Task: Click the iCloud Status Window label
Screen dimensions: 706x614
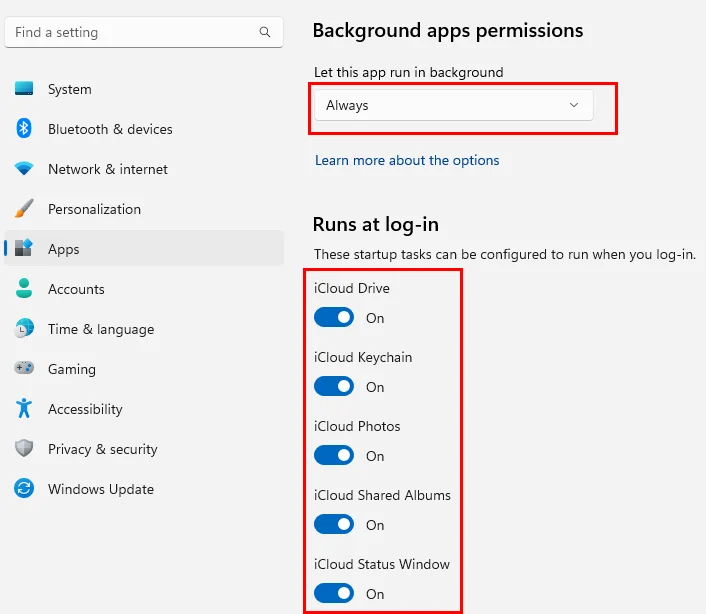Action: point(382,564)
